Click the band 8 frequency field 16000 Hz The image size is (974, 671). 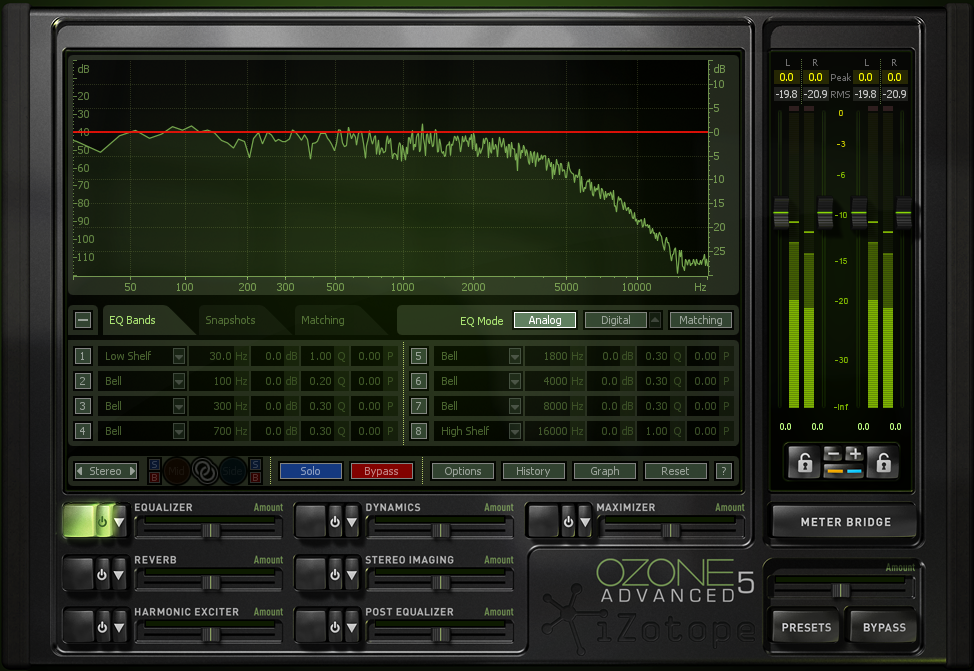pyautogui.click(x=555, y=431)
